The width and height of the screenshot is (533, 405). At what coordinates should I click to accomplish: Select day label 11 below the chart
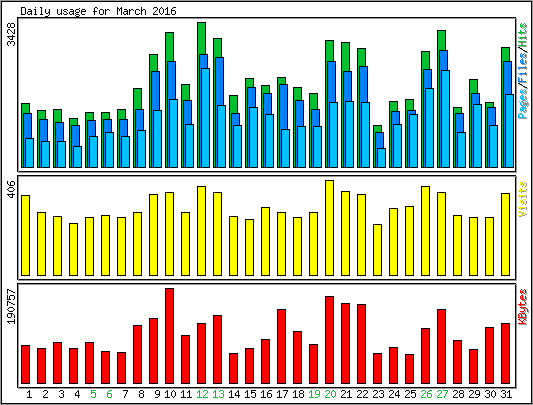(186, 394)
